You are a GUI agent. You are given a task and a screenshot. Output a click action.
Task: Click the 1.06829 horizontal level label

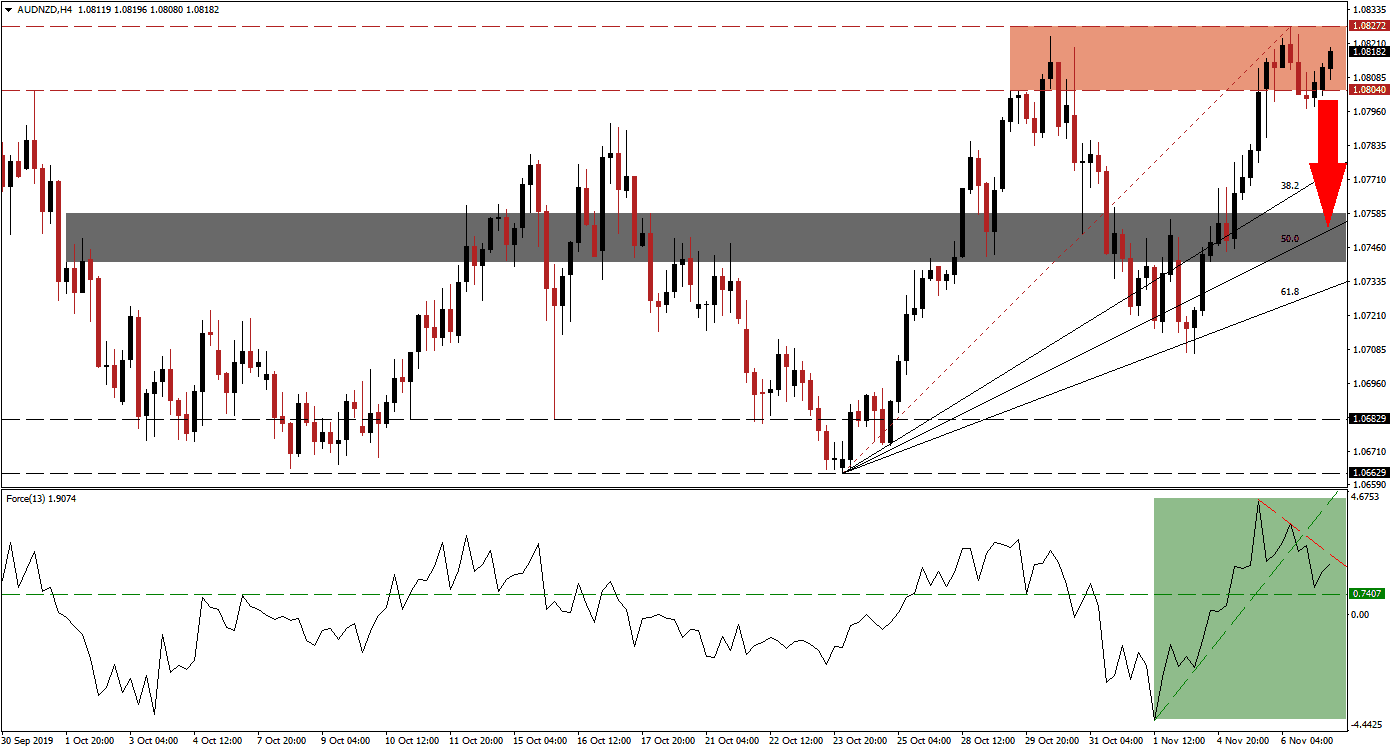click(1369, 417)
